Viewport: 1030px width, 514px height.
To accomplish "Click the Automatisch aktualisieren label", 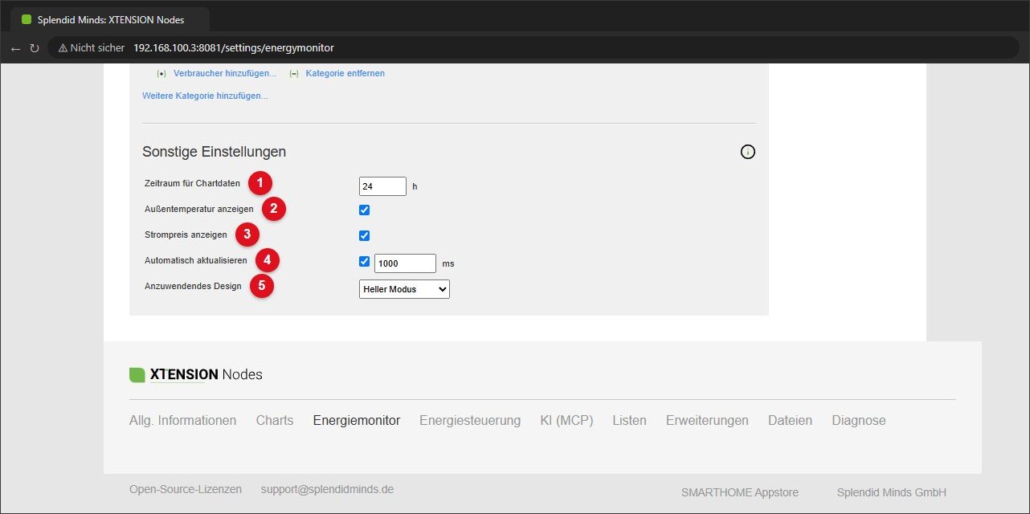I will [x=196, y=260].
